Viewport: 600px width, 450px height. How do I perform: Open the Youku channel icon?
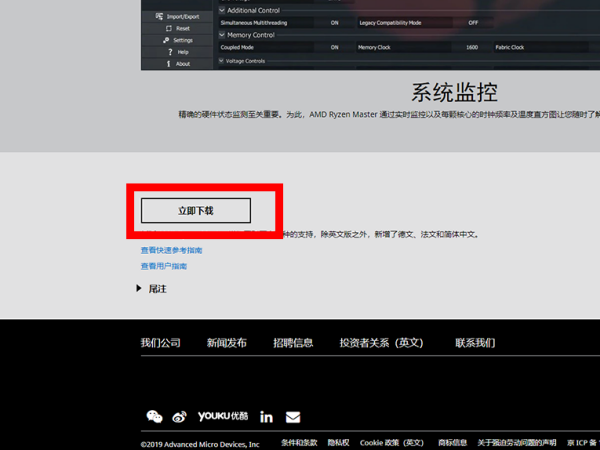(x=223, y=416)
